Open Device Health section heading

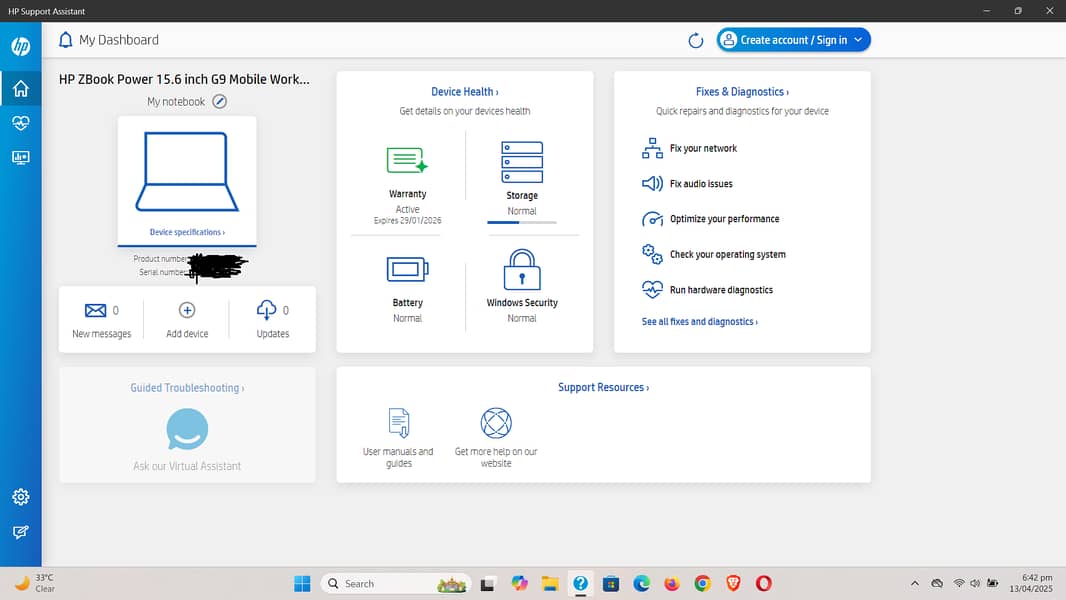[465, 92]
